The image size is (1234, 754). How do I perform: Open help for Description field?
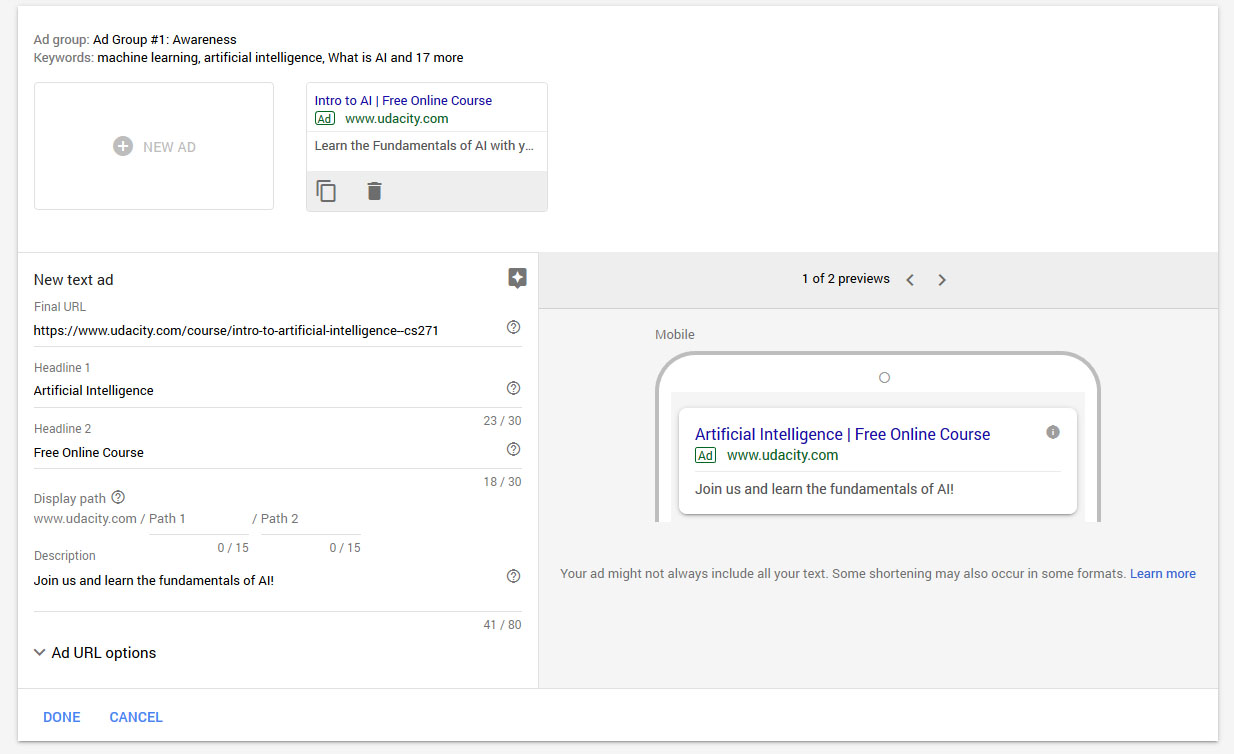point(514,576)
